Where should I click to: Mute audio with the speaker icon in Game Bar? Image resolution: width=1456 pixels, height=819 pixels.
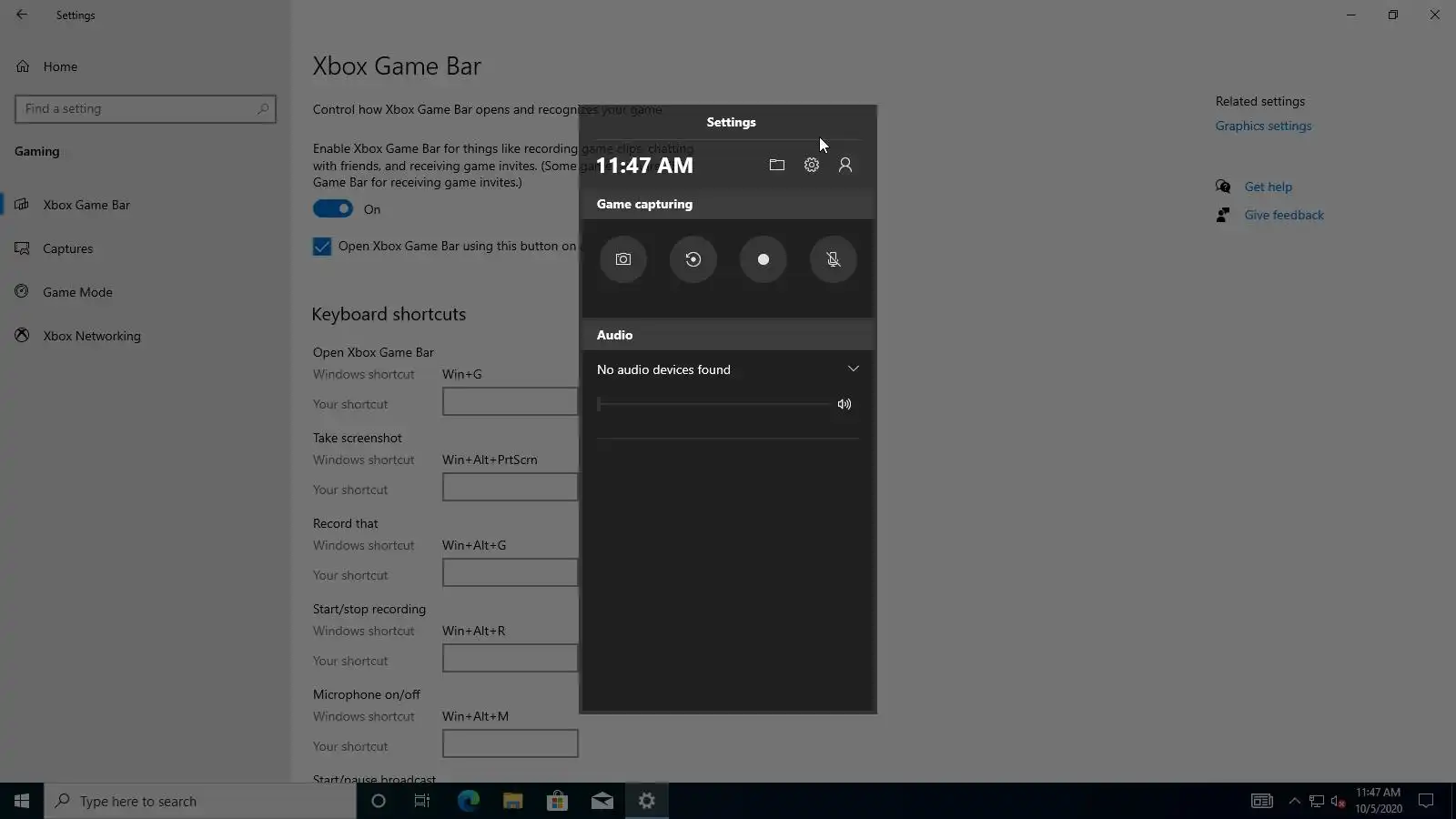pyautogui.click(x=844, y=404)
